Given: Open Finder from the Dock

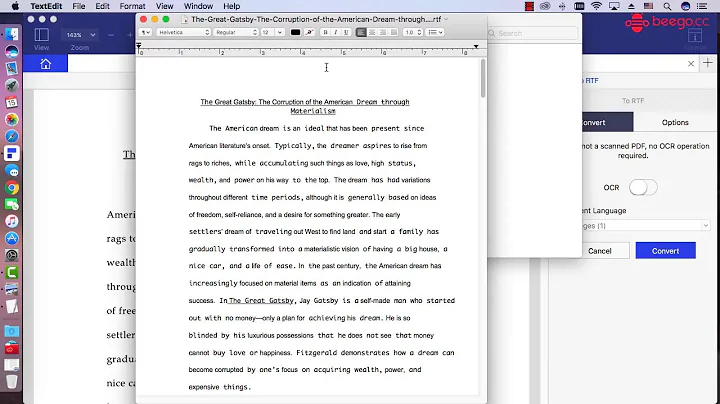Looking at the screenshot, I should (12, 34).
